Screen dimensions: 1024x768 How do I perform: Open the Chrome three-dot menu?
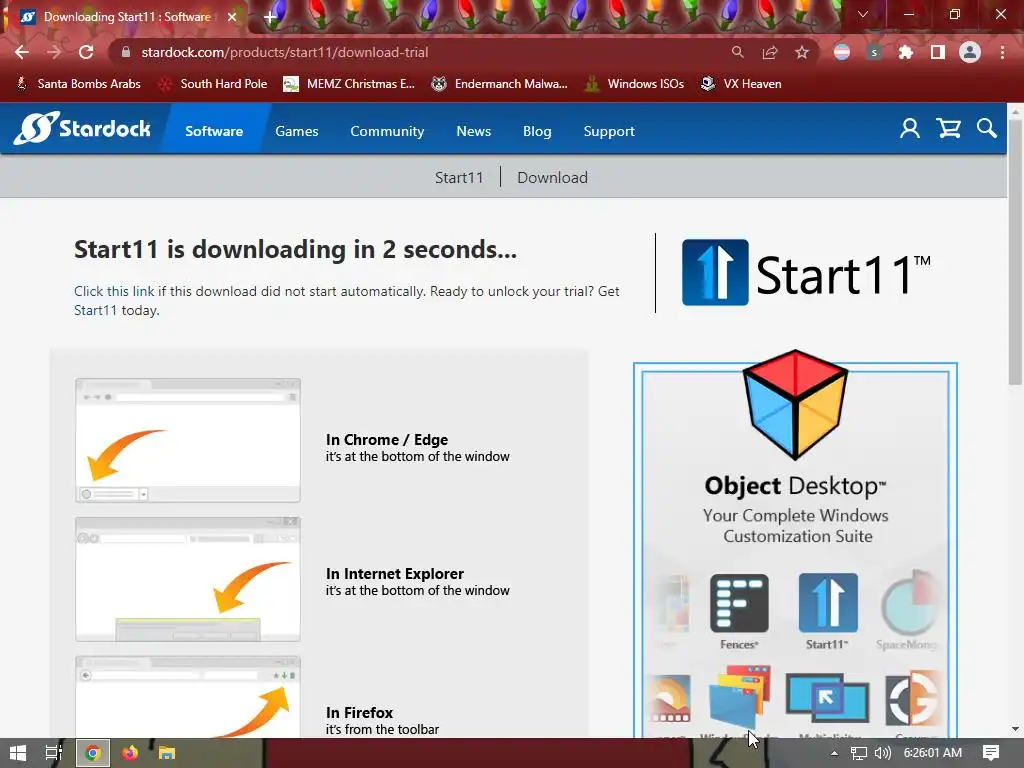point(1002,52)
